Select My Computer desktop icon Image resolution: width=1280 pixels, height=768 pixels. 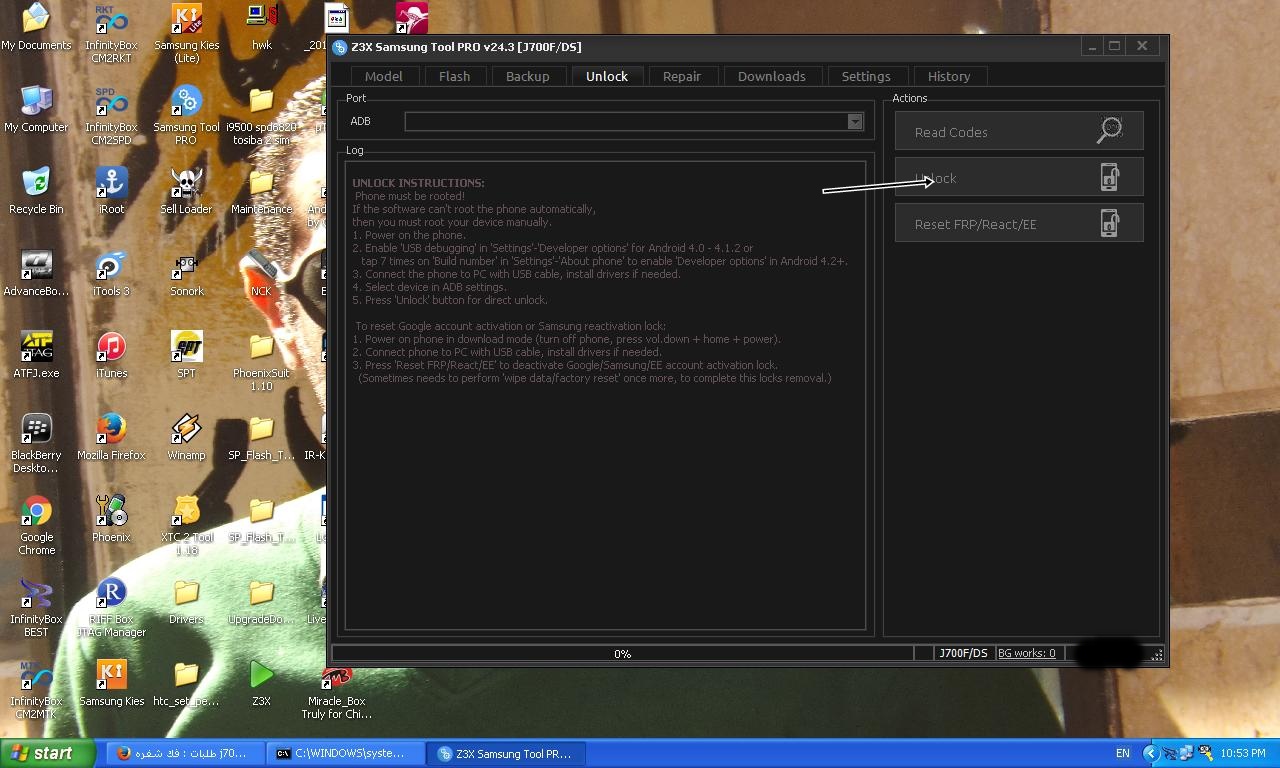(x=36, y=110)
